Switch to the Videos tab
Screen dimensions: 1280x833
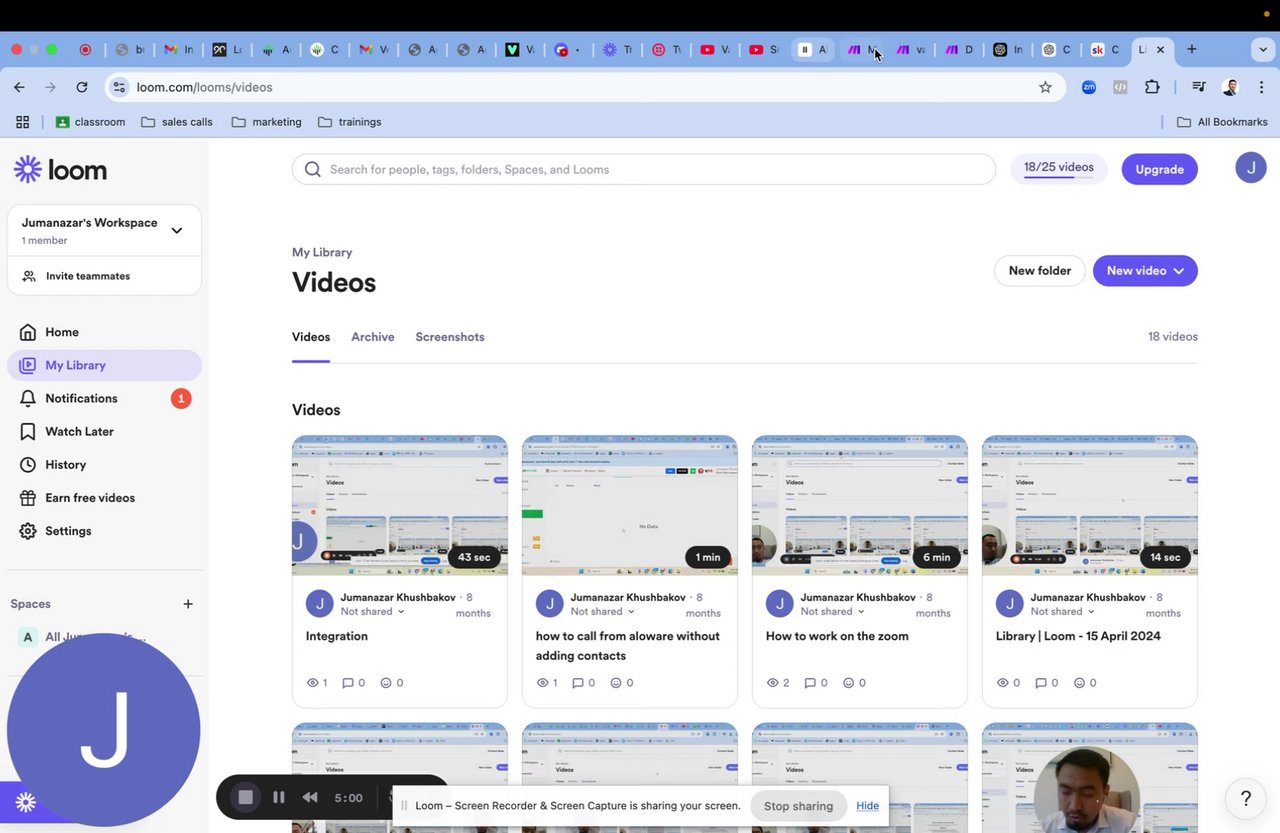tap(311, 337)
